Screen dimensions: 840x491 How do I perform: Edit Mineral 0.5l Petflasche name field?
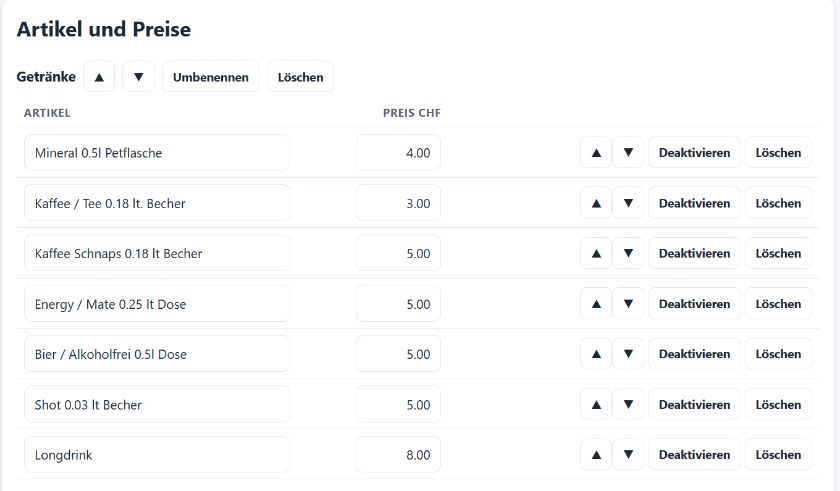tap(157, 153)
